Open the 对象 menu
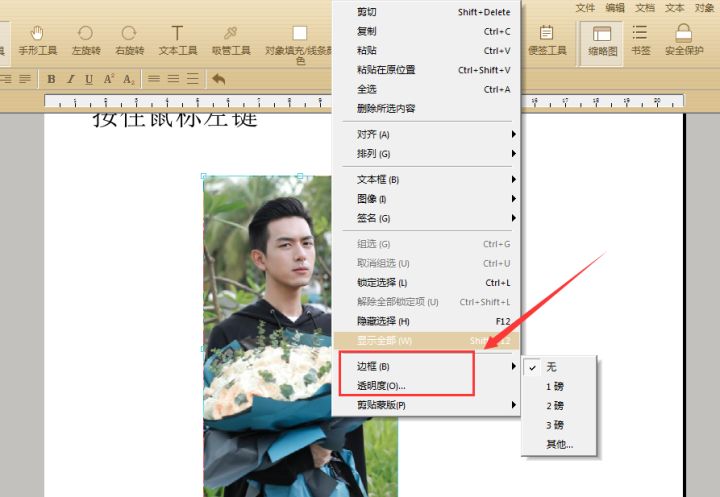 pyautogui.click(x=704, y=8)
